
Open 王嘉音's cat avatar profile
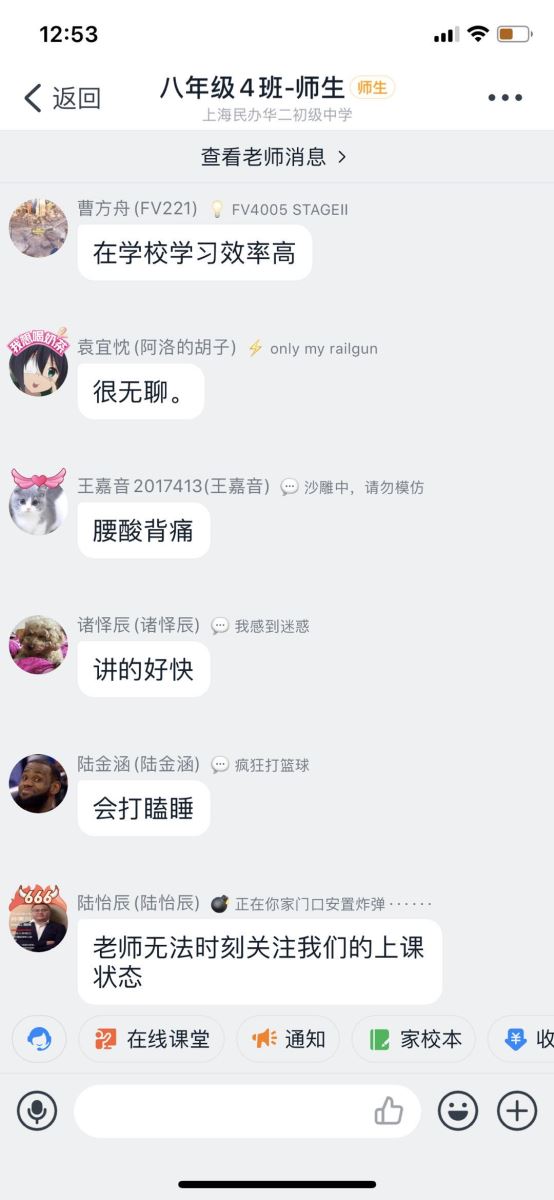(38, 503)
